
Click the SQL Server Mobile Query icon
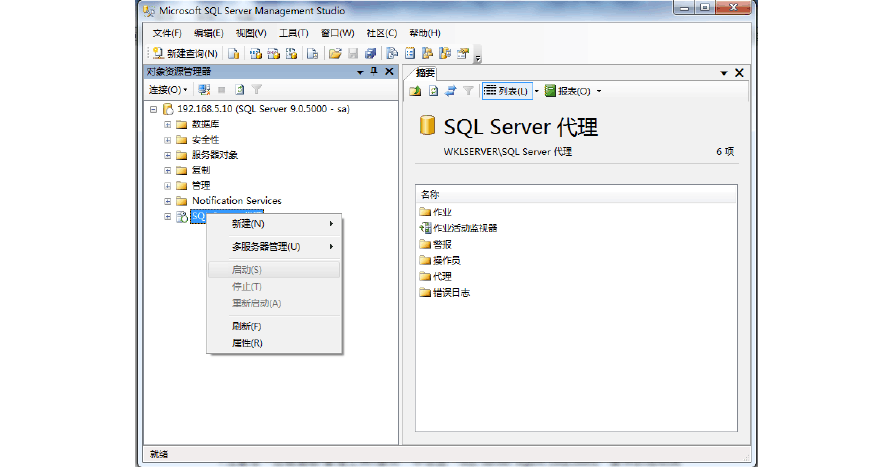312,54
